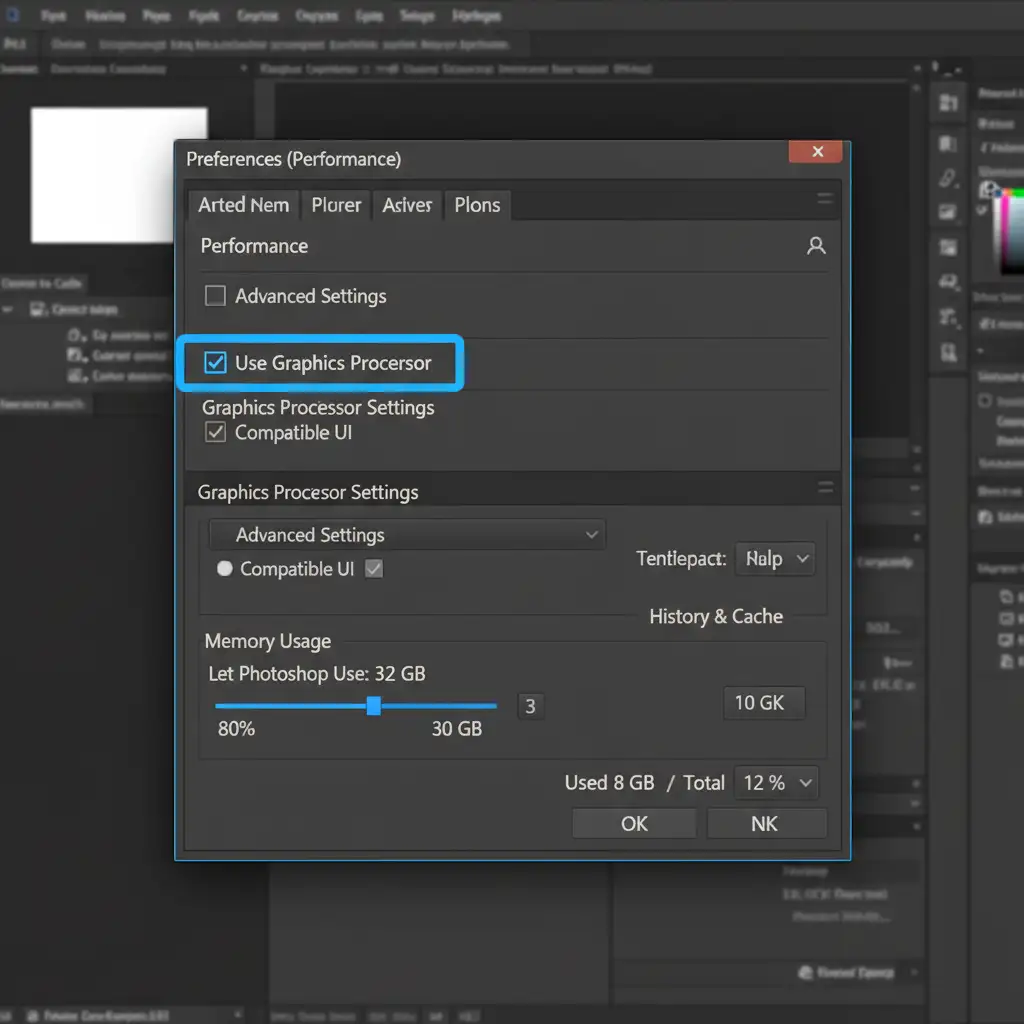
Task: Select the Compatible UI radio button
Action: (x=224, y=569)
